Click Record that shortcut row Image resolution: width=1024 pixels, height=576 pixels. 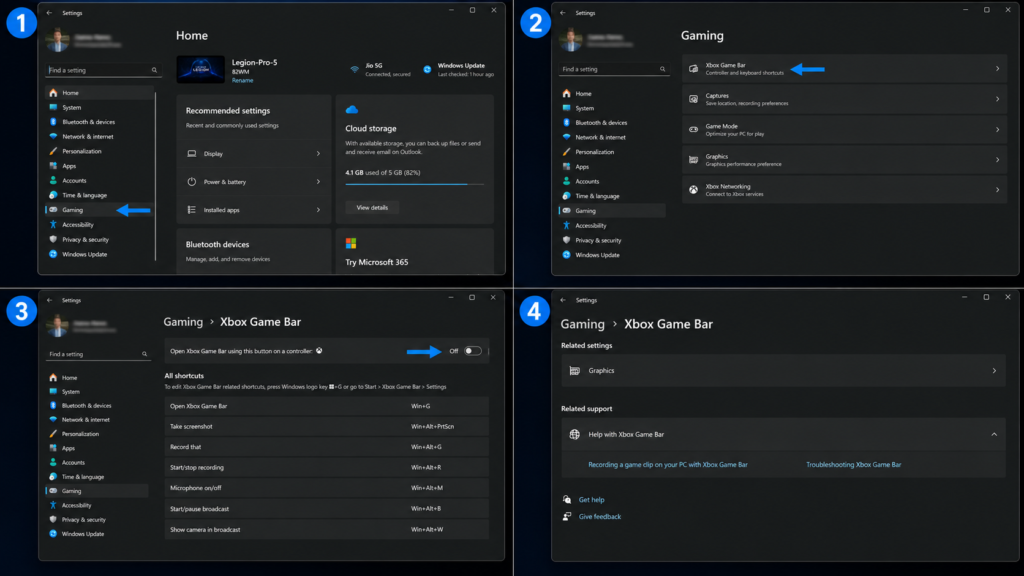[327, 447]
